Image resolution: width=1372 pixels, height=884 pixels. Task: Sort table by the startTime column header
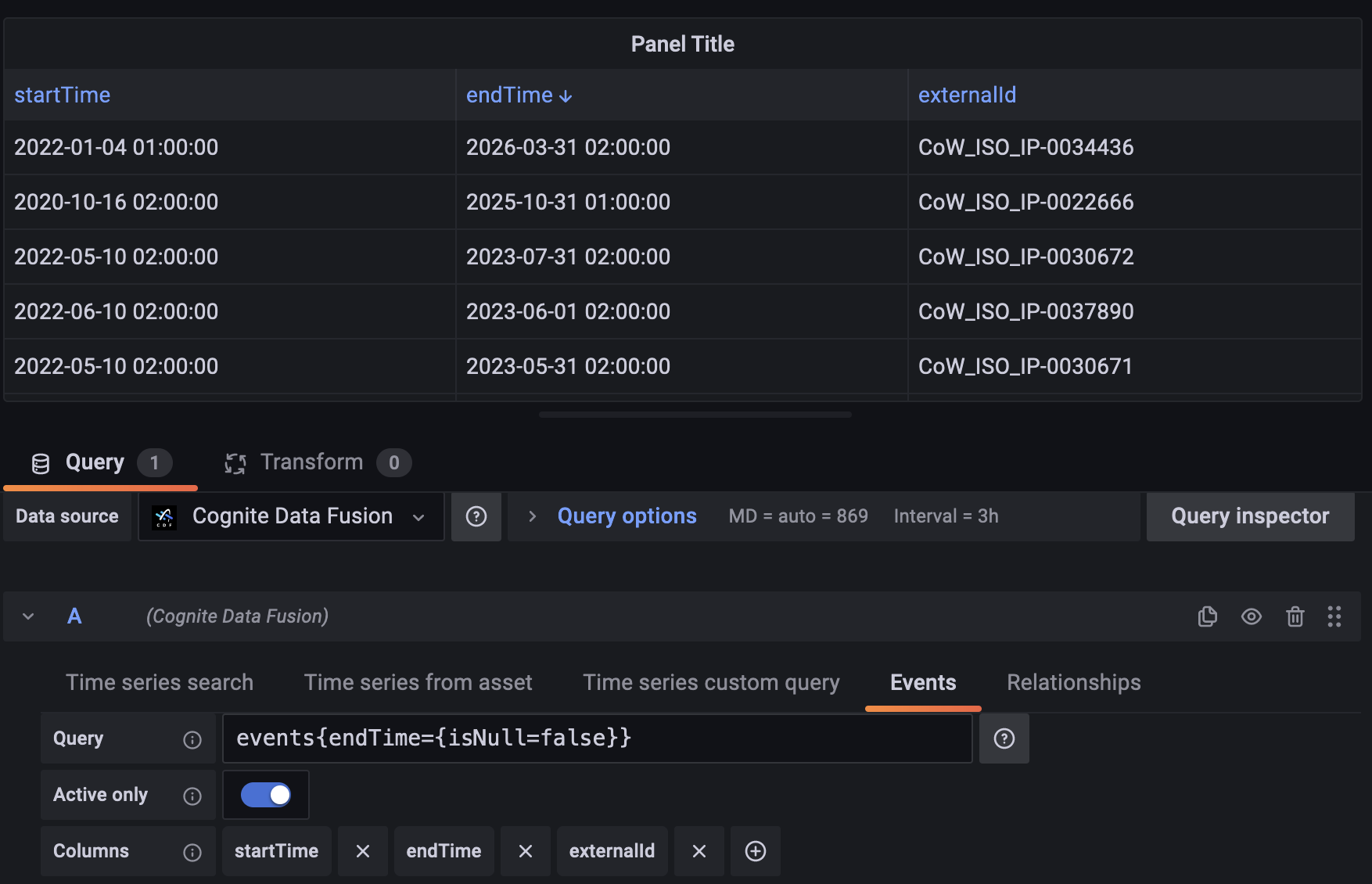pos(63,95)
